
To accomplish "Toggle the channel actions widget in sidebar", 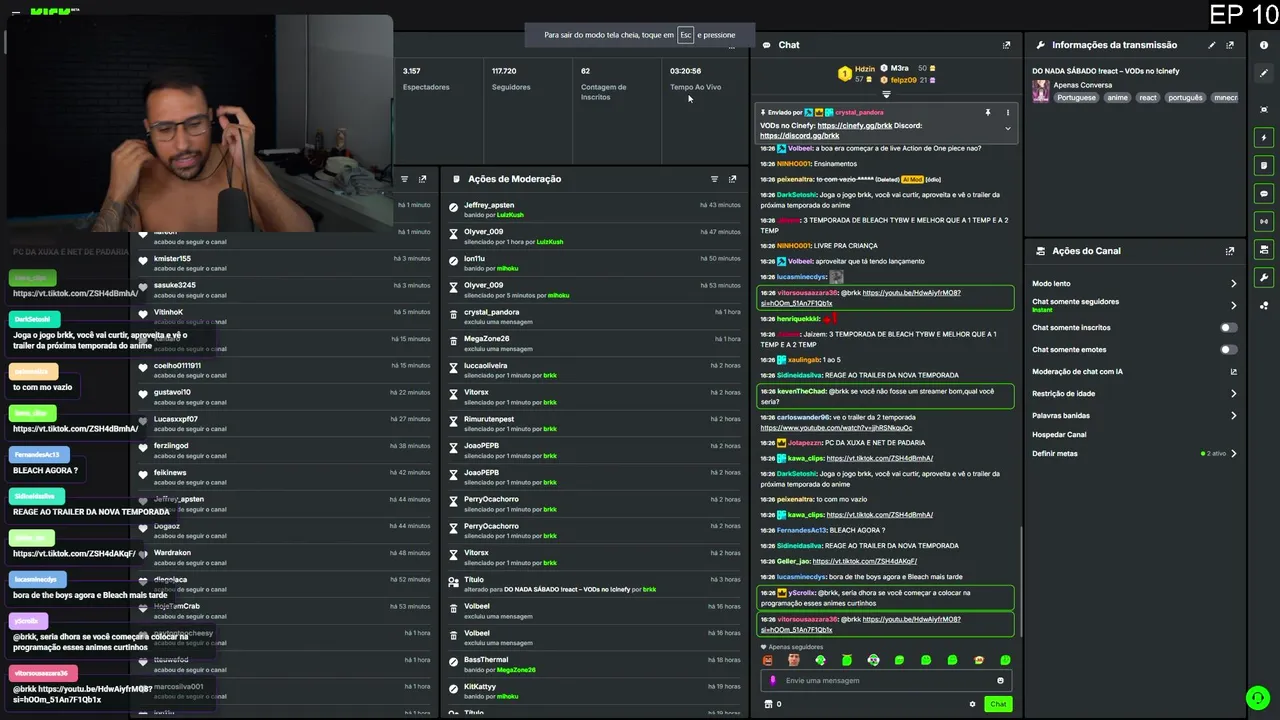I will [1264, 249].
